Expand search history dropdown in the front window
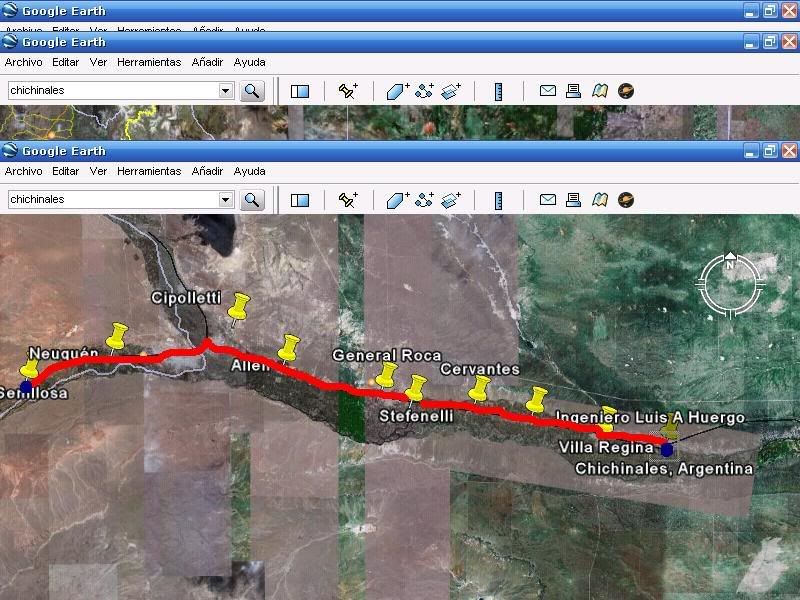Viewport: 800px width, 600px height. click(x=226, y=199)
